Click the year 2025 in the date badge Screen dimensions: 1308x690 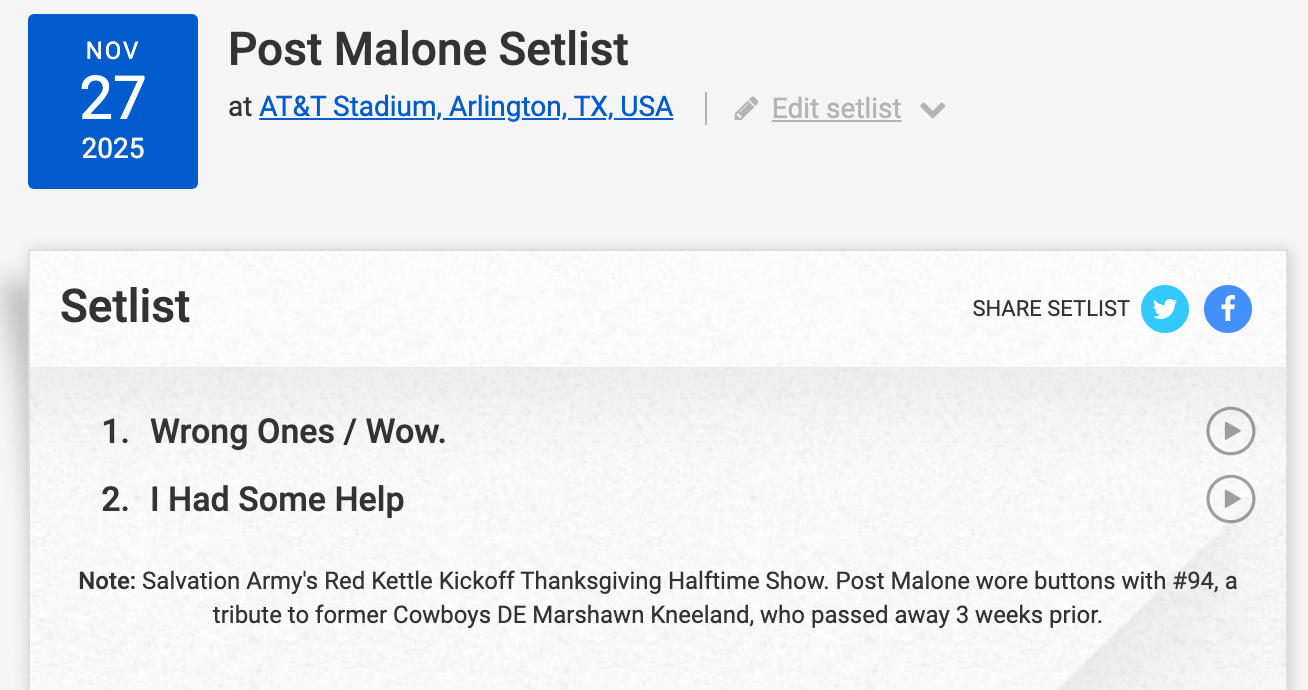coord(112,148)
